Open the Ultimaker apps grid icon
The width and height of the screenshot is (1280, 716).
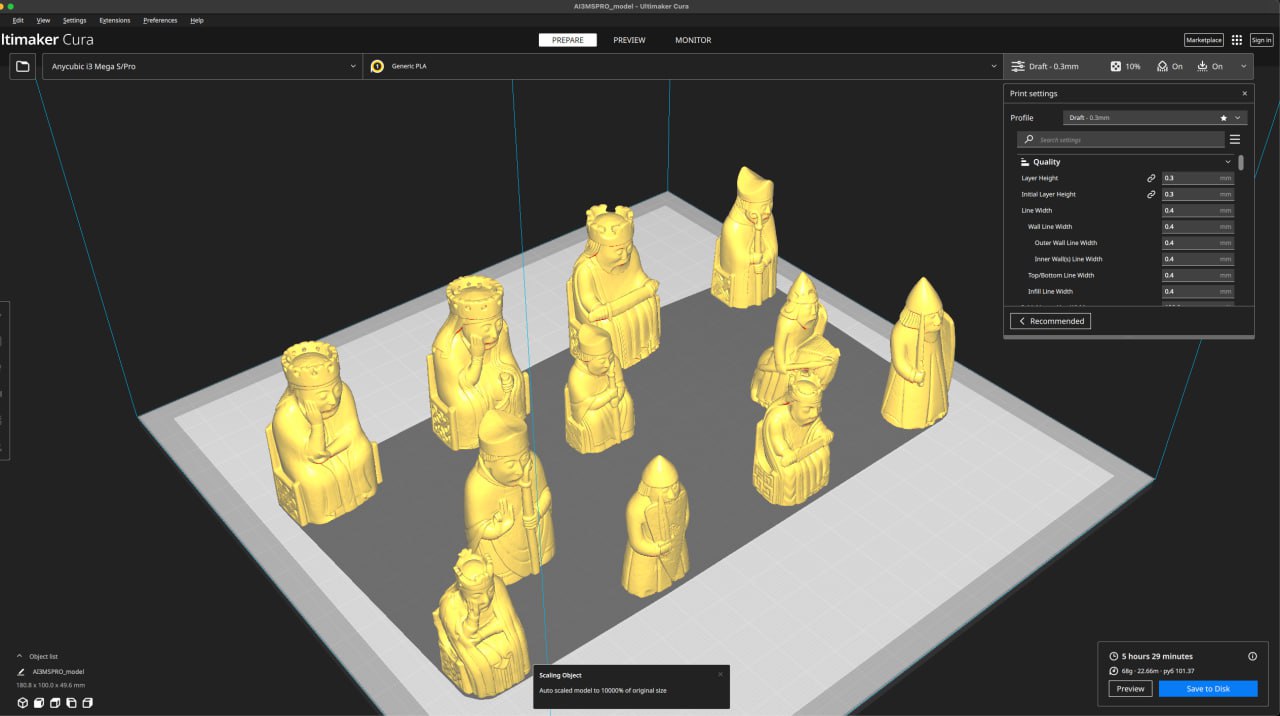pyautogui.click(x=1237, y=40)
